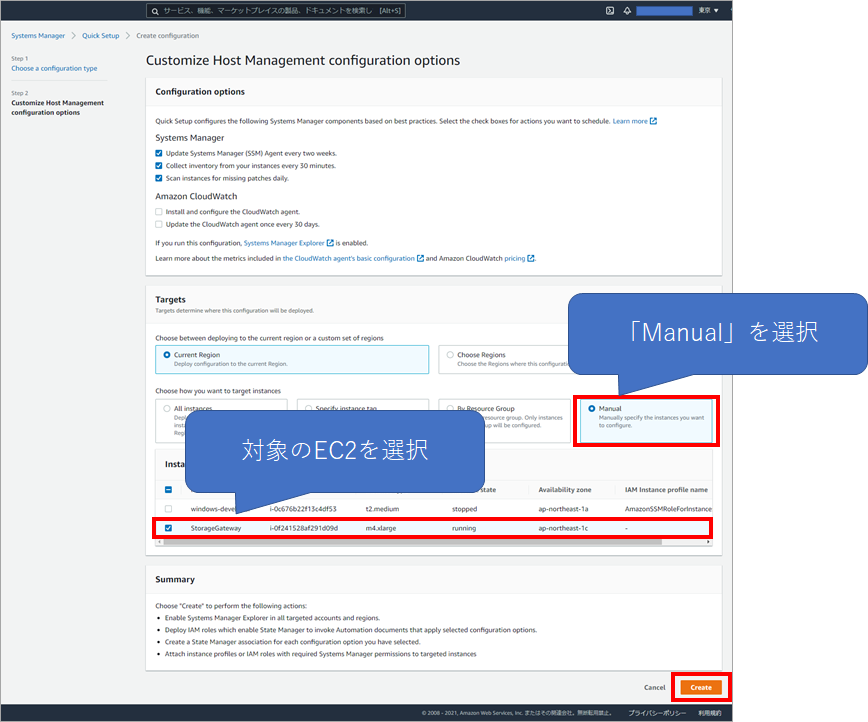Open the プライバシーポリシー footer link
This screenshot has height=722, width=868.
click(x=657, y=713)
